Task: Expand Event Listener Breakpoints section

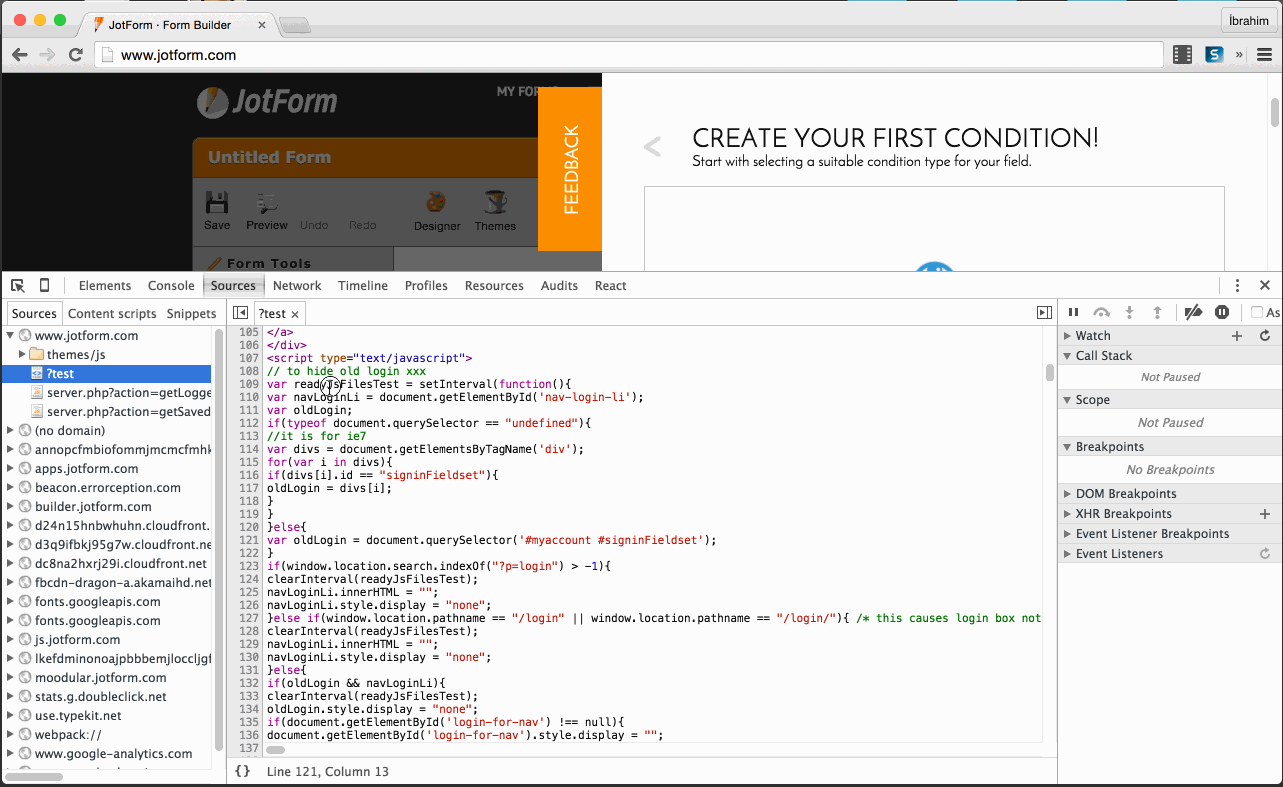Action: [1067, 534]
